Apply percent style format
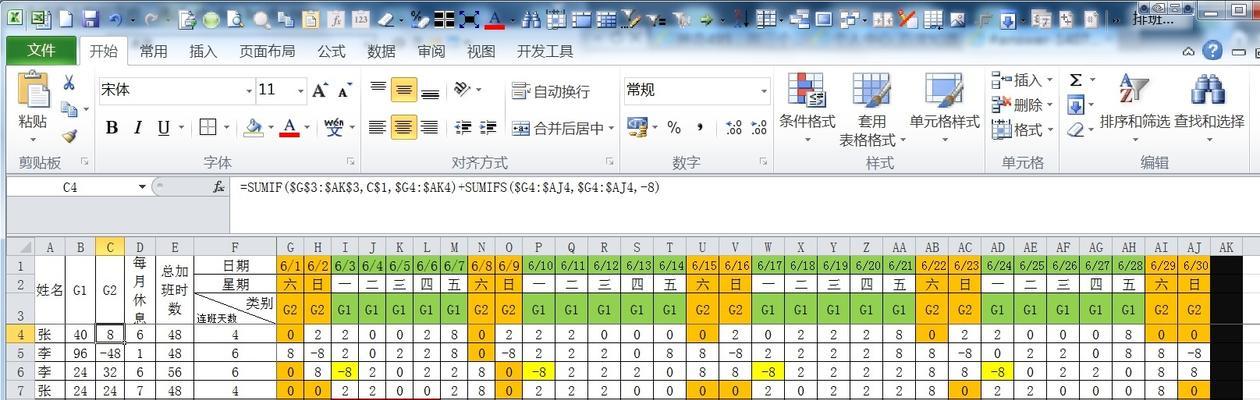Screen dimensions: 1260x400 pos(674,128)
